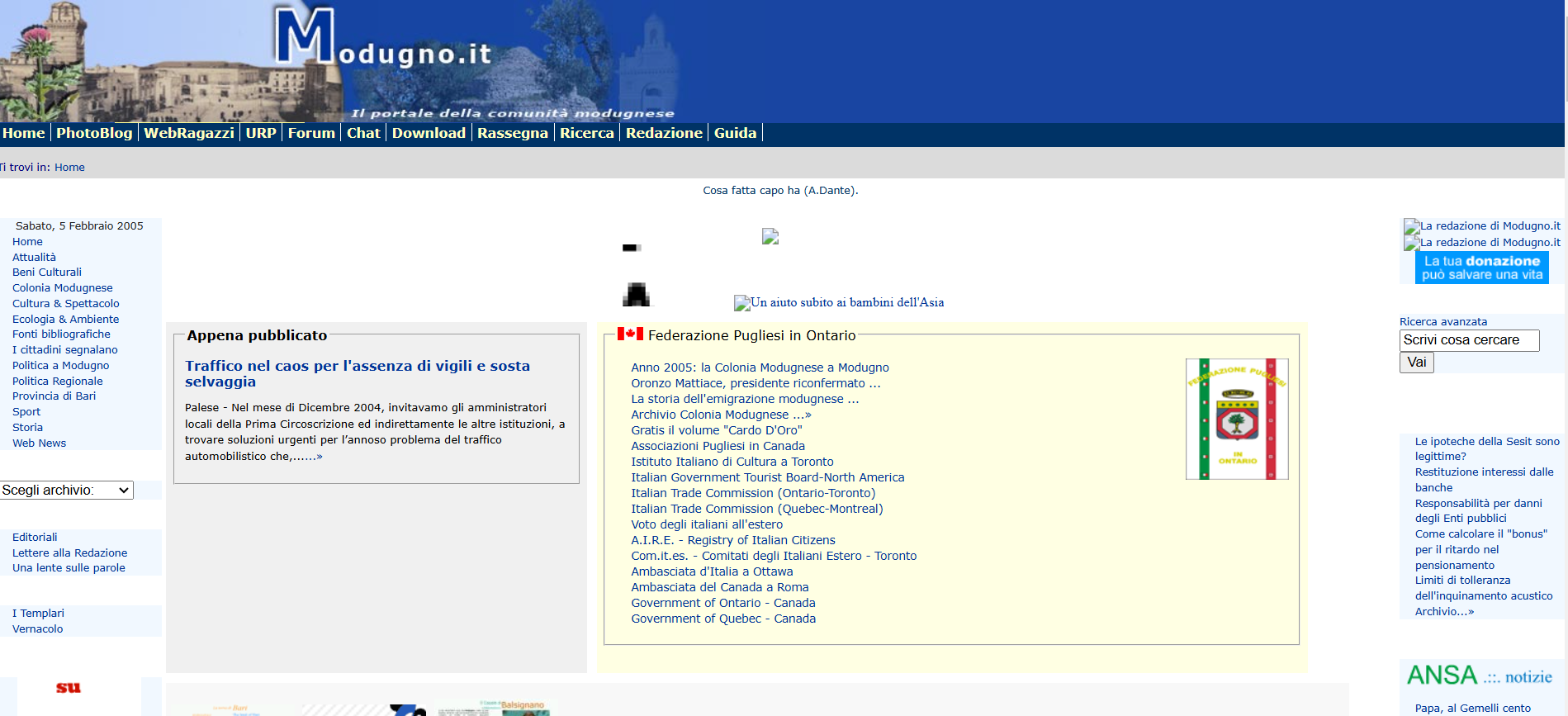Open 'Beni Culturali' in the left sidebar

coord(47,273)
